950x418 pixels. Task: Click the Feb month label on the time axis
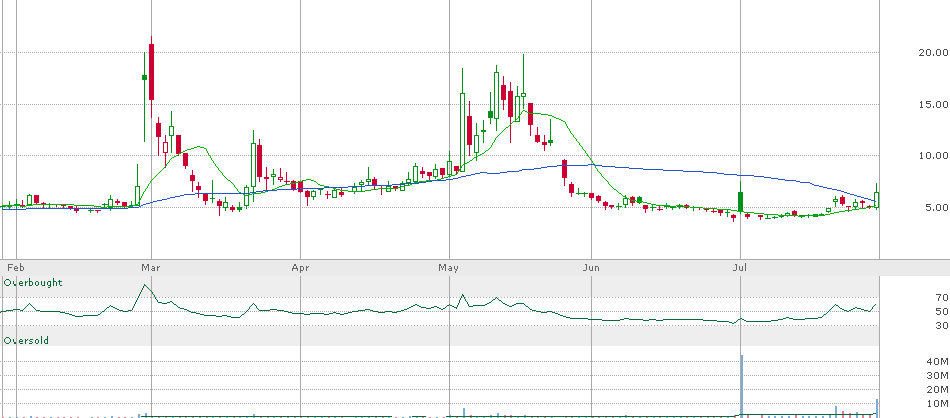(14, 268)
